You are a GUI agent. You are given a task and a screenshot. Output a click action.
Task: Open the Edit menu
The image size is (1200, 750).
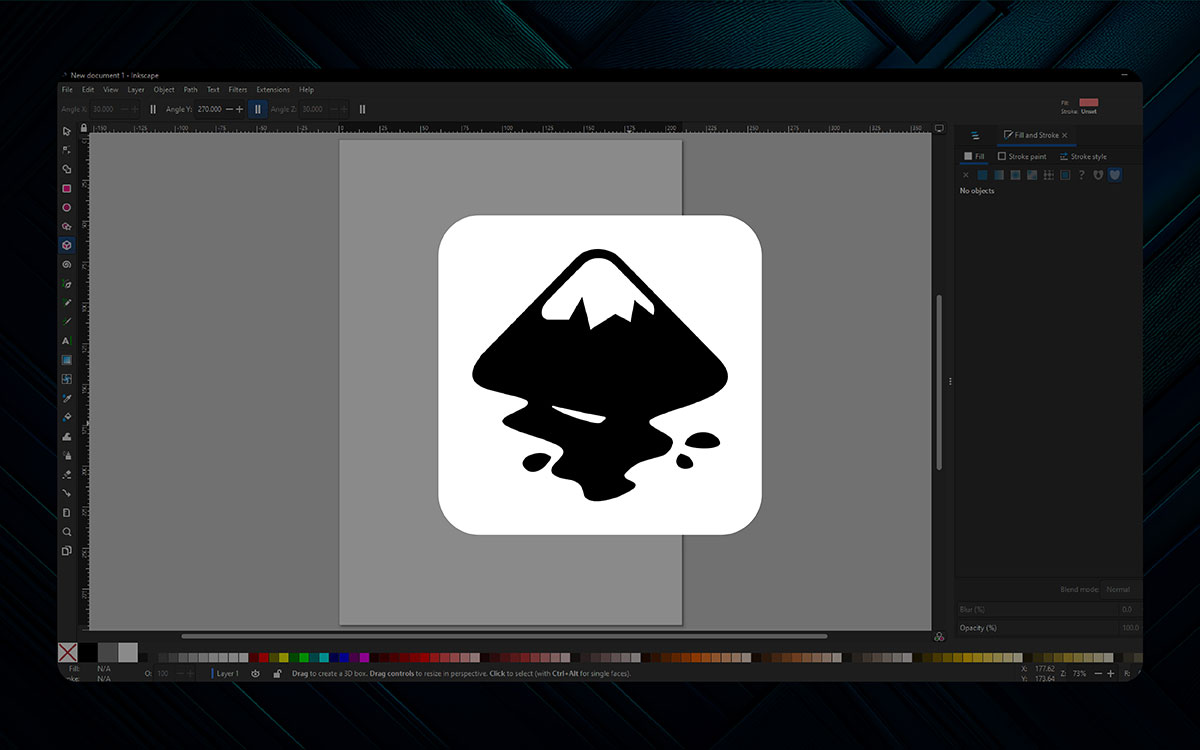88,90
